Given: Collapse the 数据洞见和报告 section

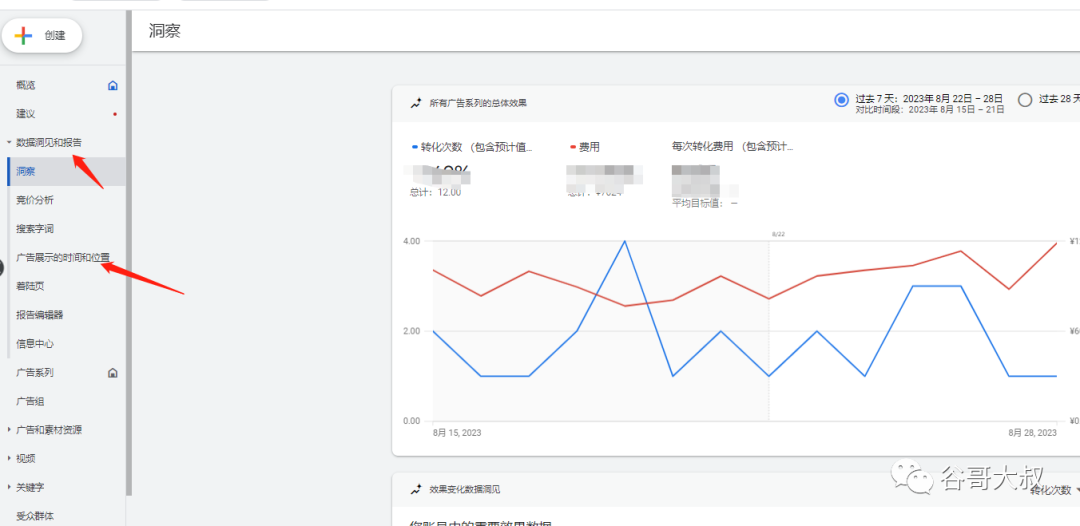Looking at the screenshot, I should 9,143.
